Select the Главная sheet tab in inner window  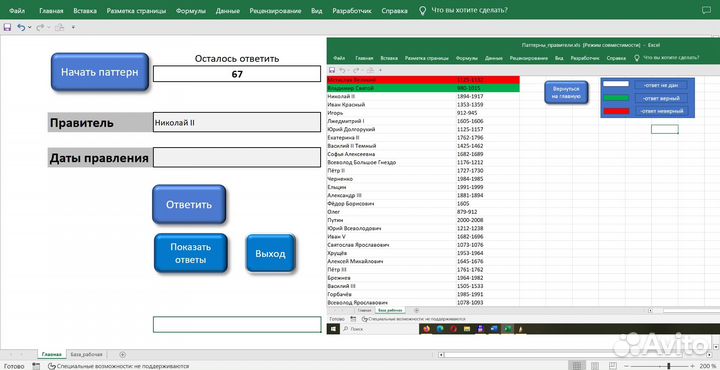coord(364,311)
